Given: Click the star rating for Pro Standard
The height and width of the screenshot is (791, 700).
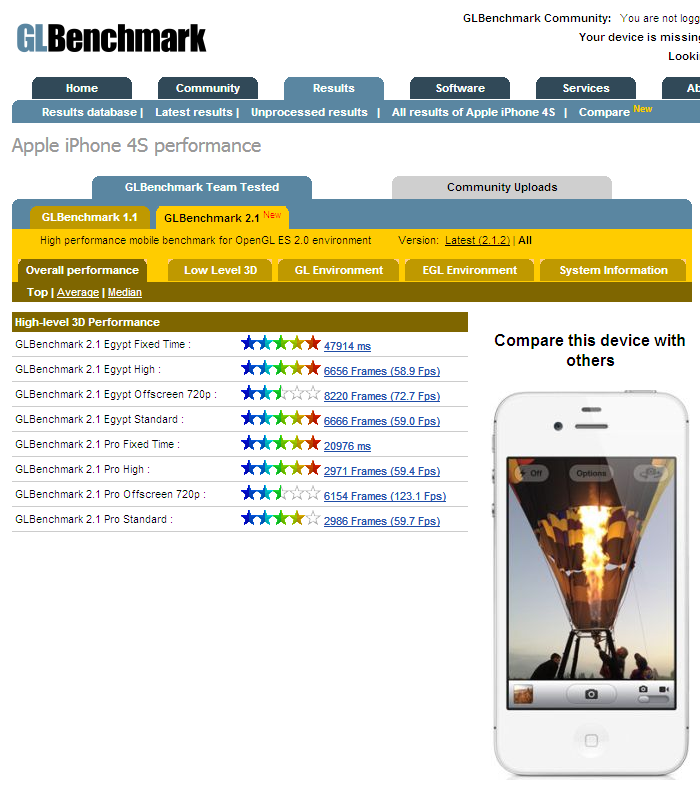Looking at the screenshot, I should click(x=280, y=519).
